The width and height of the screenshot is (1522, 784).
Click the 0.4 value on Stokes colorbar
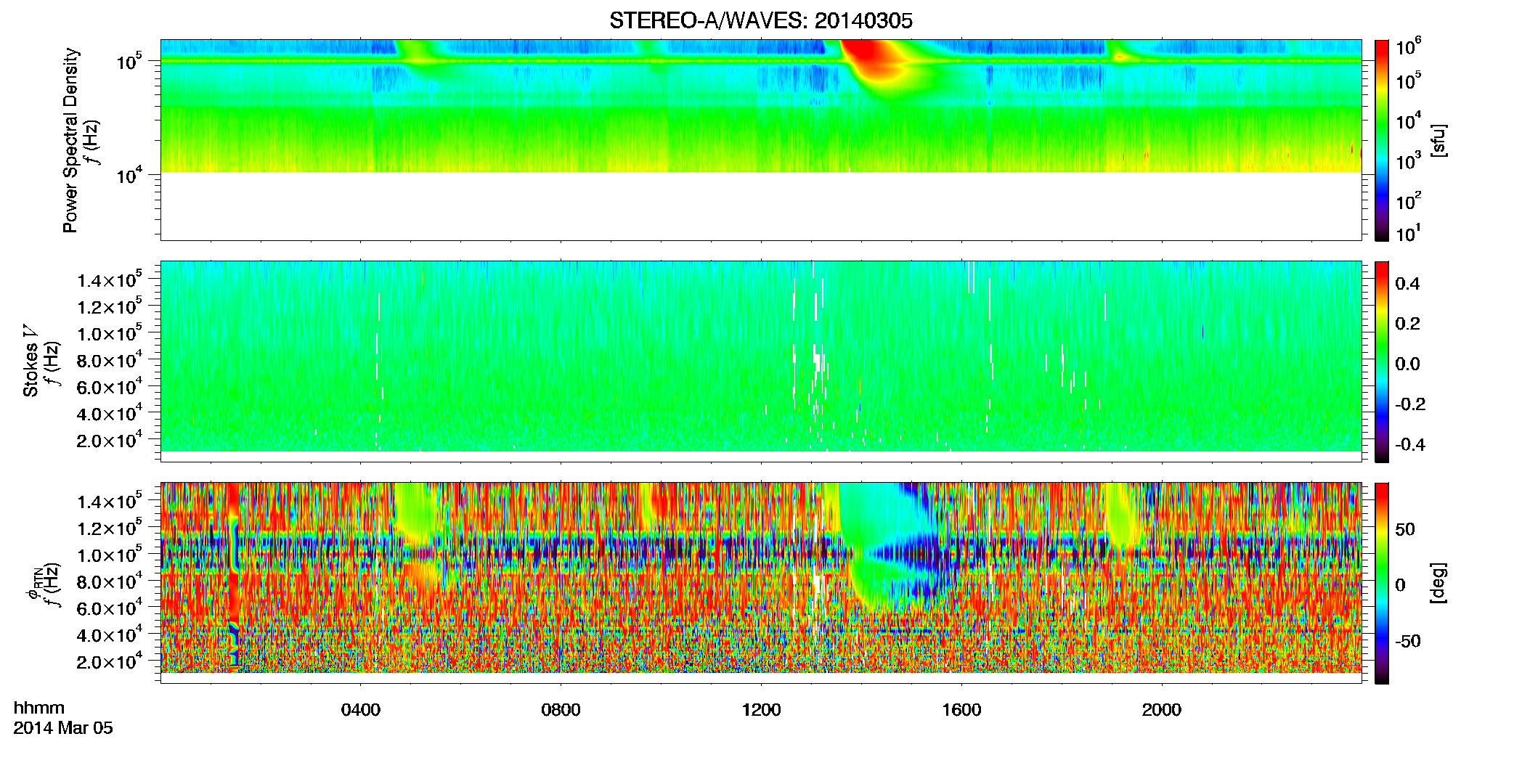tap(1407, 284)
